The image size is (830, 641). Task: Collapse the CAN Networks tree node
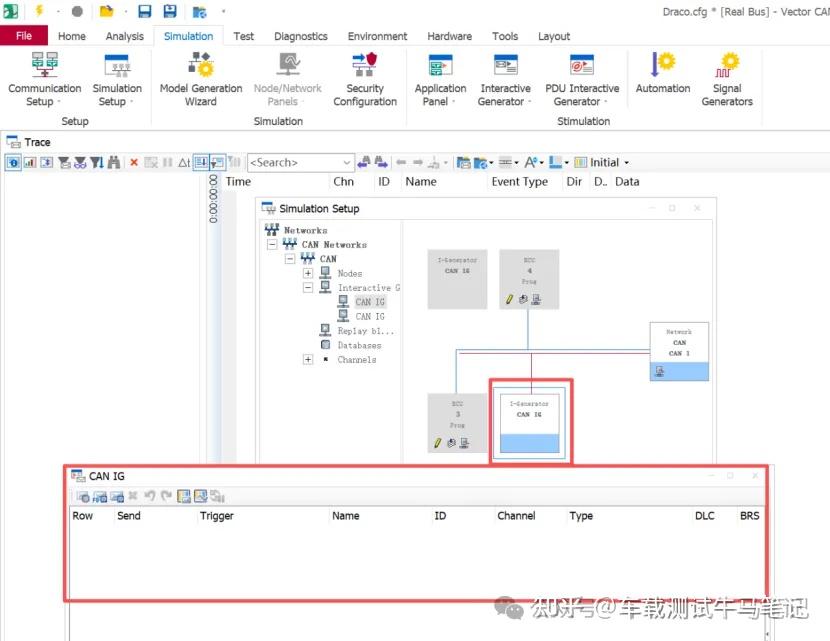pyautogui.click(x=272, y=245)
